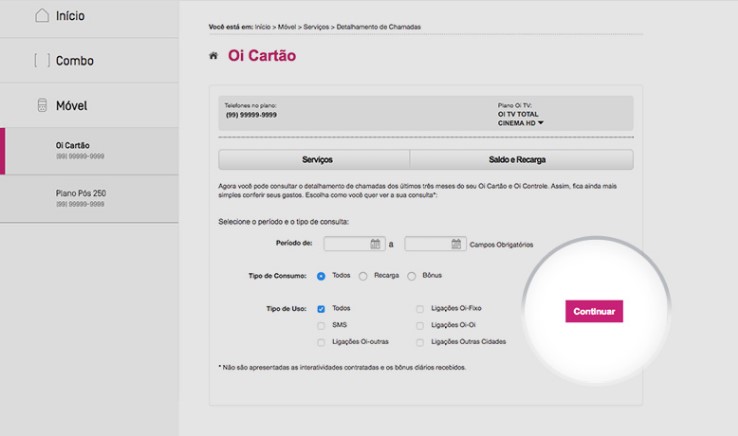Enable the Ligações Outras Cidades checkbox
738x436 pixels.
pos(420,342)
